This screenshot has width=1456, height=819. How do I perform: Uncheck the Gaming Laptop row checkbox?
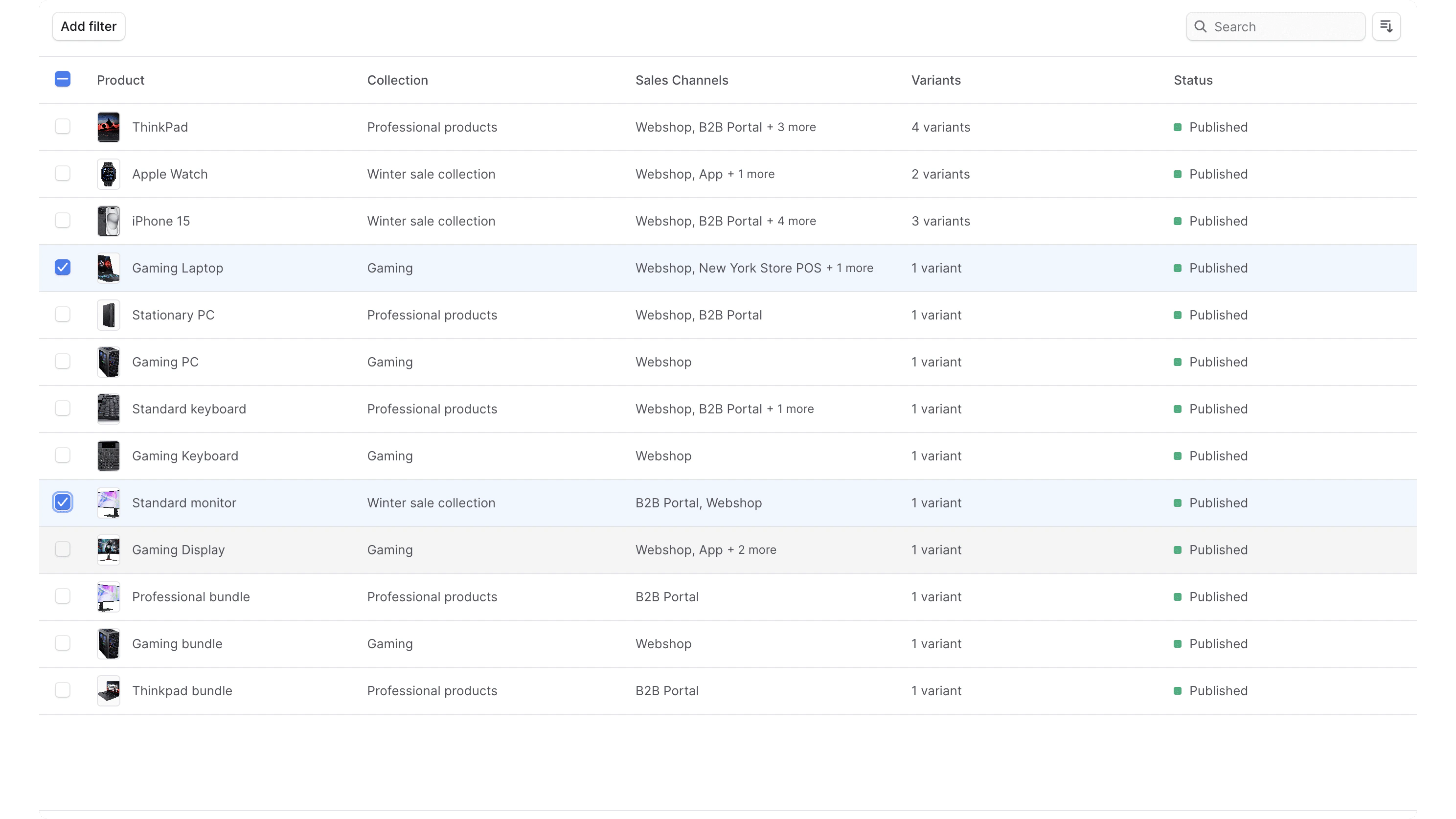[x=63, y=267]
